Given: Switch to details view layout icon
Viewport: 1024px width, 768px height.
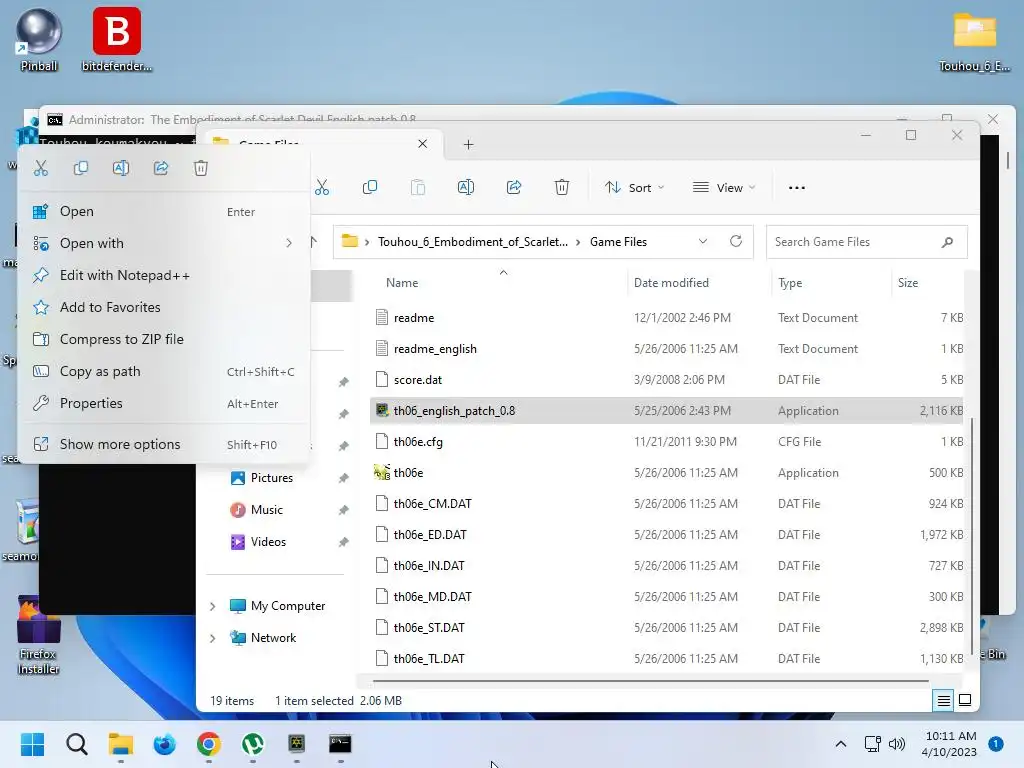Looking at the screenshot, I should 944,701.
